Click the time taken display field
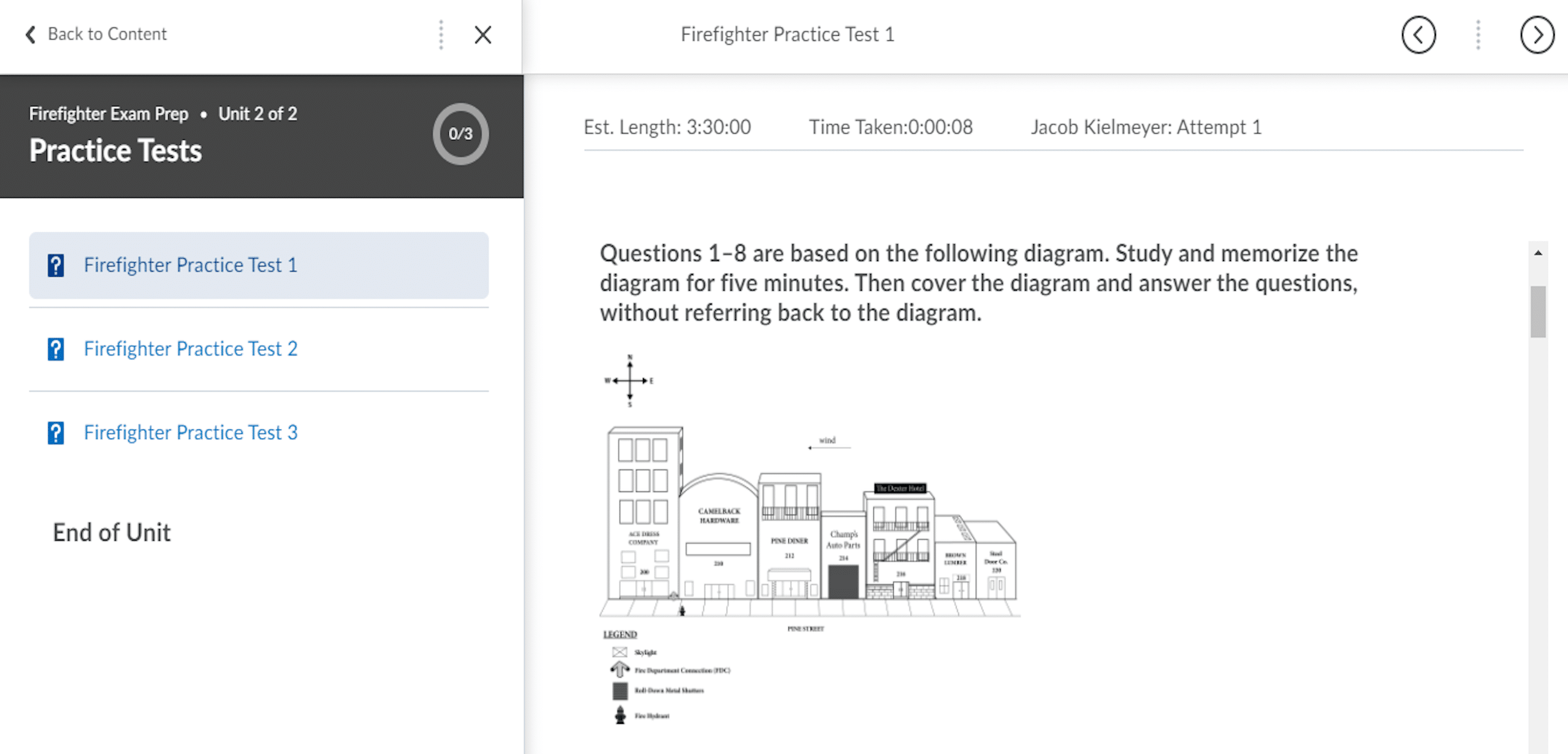 (x=893, y=127)
